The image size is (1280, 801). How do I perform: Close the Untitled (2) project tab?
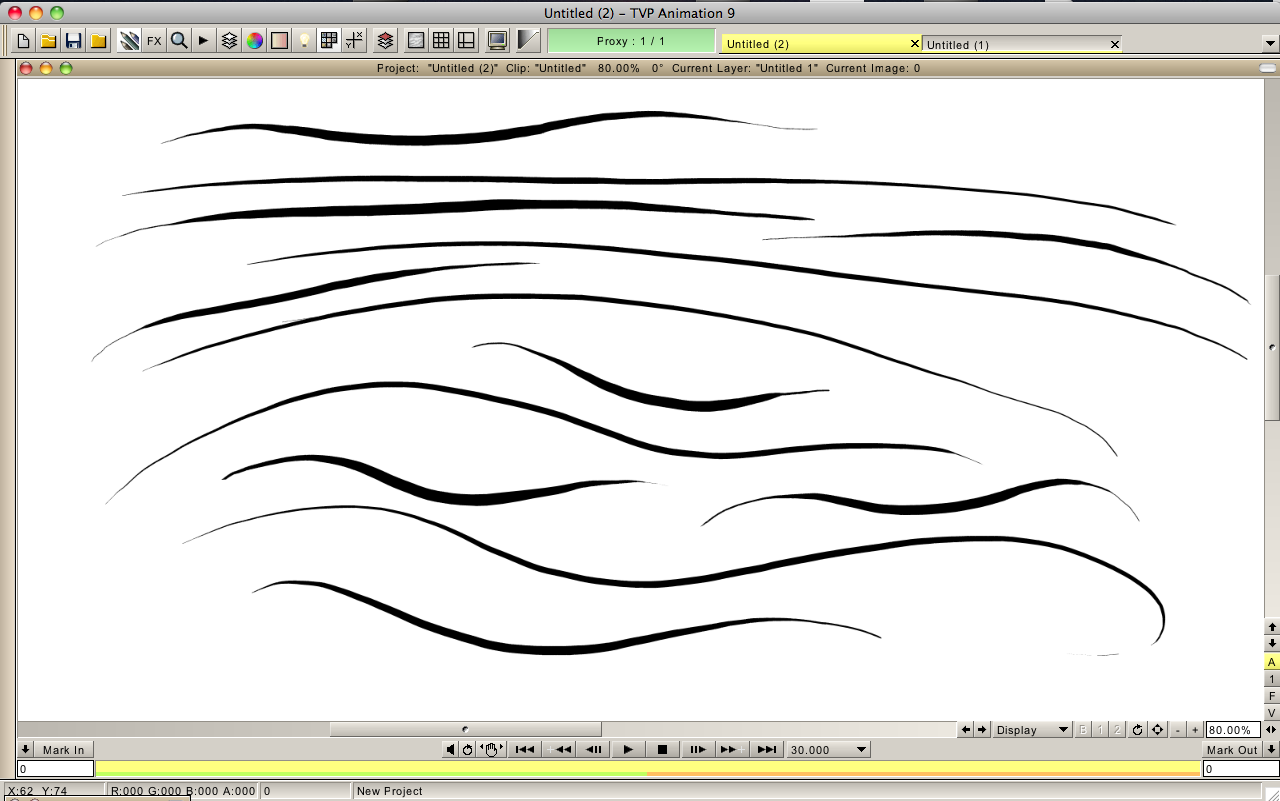[914, 44]
